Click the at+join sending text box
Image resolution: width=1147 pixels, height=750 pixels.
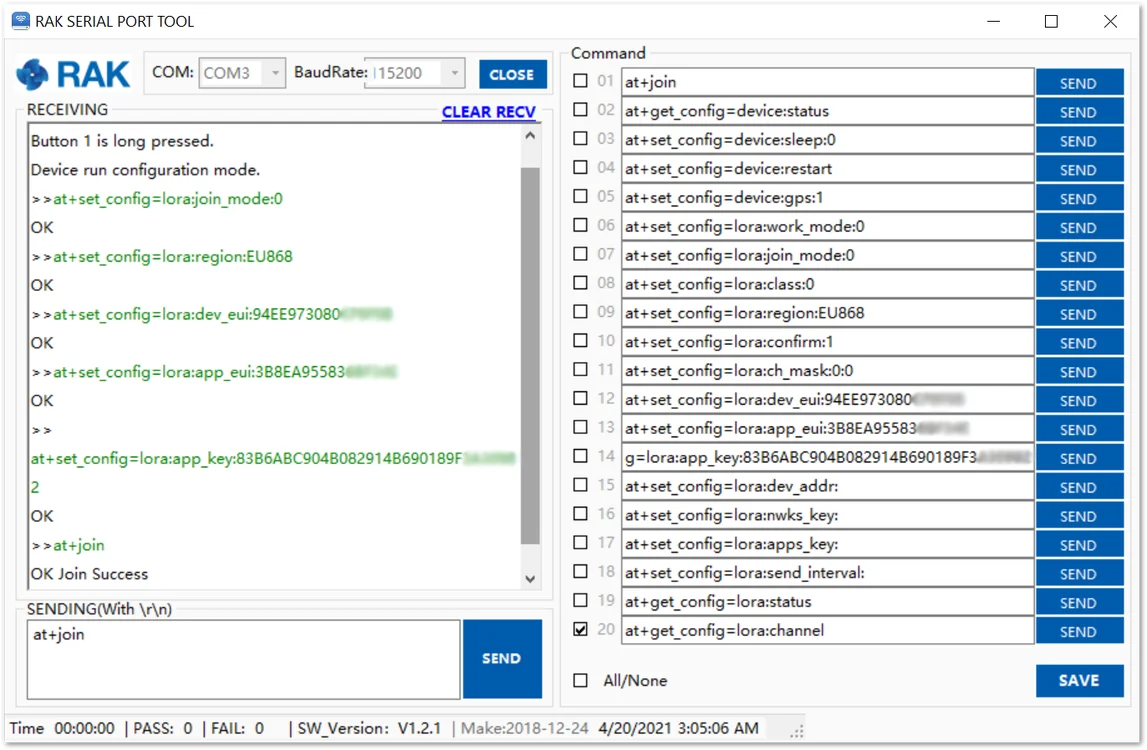(244, 659)
